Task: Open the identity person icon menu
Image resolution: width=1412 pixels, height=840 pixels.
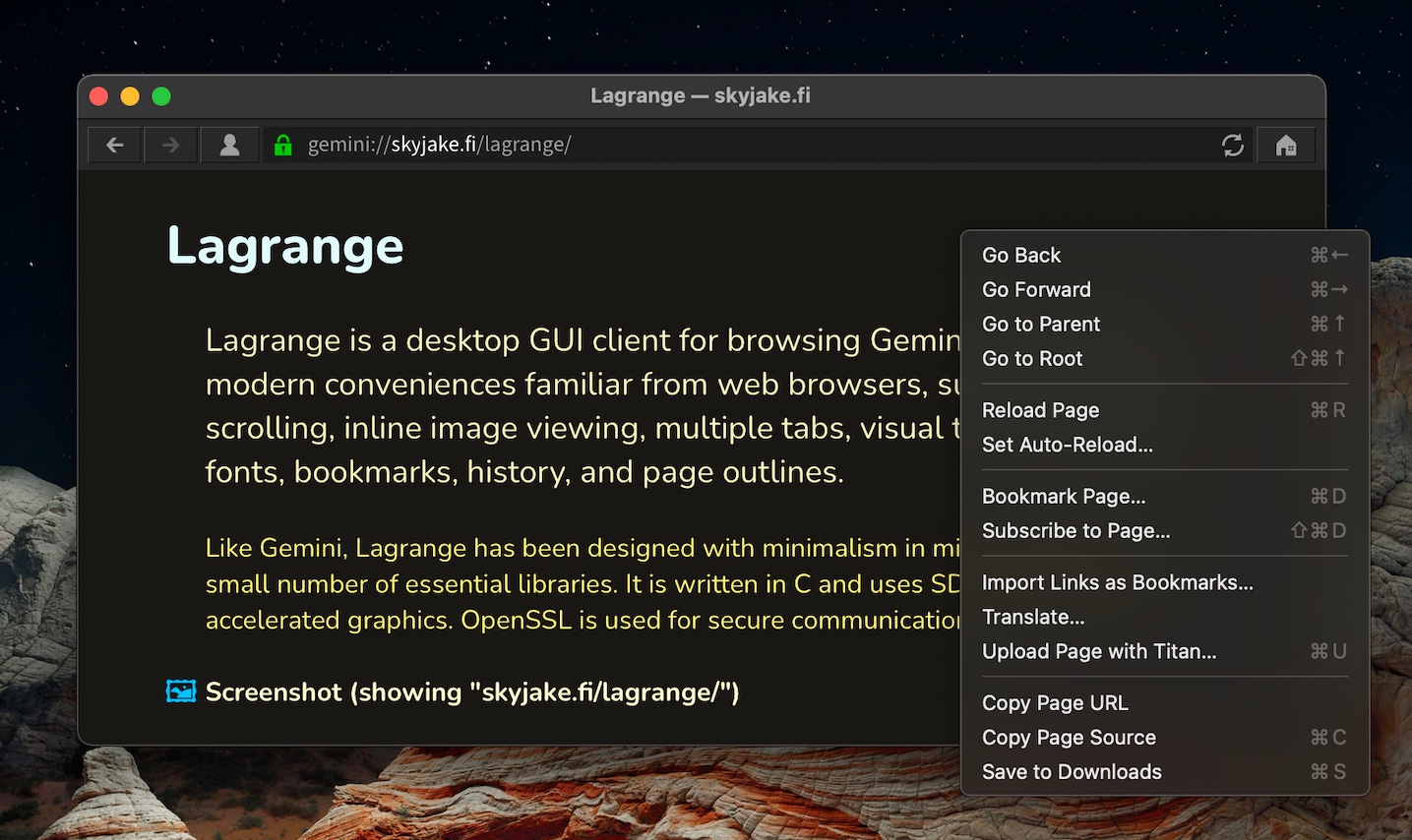Action: [229, 146]
